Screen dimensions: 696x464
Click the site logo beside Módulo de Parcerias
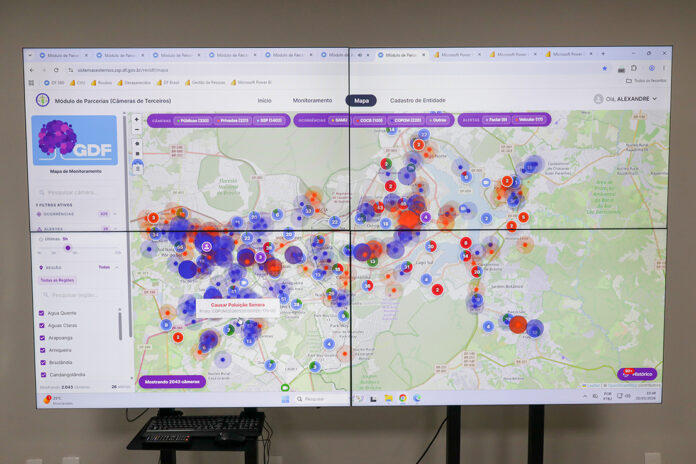[x=43, y=100]
